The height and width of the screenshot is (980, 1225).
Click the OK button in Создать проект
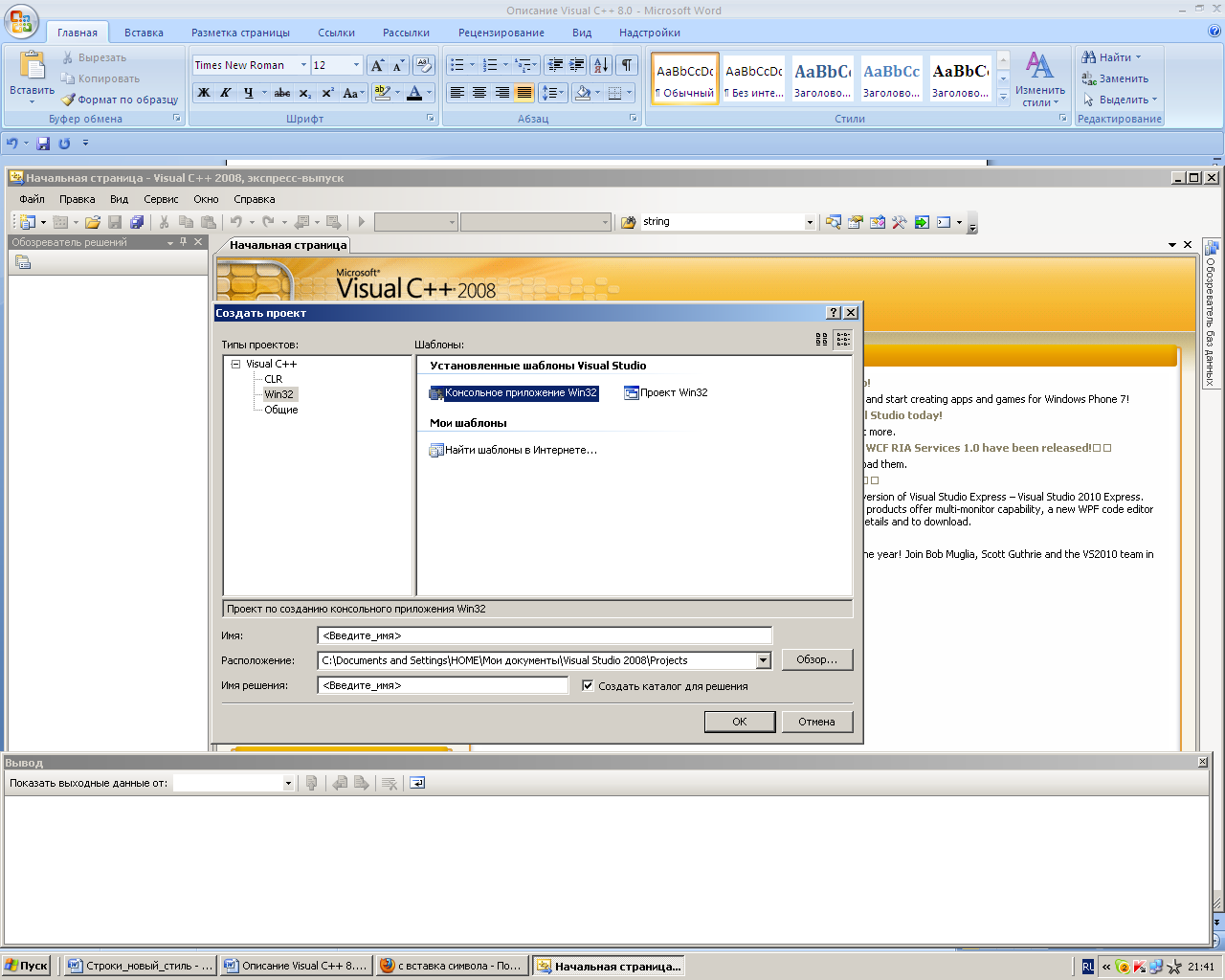pos(740,722)
